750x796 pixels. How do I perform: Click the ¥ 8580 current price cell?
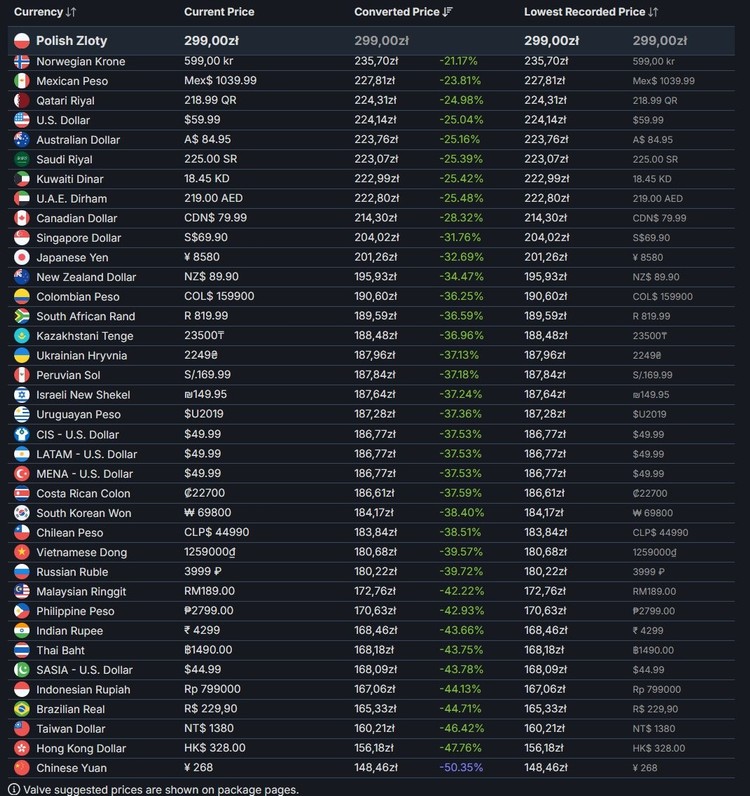[x=202, y=257]
